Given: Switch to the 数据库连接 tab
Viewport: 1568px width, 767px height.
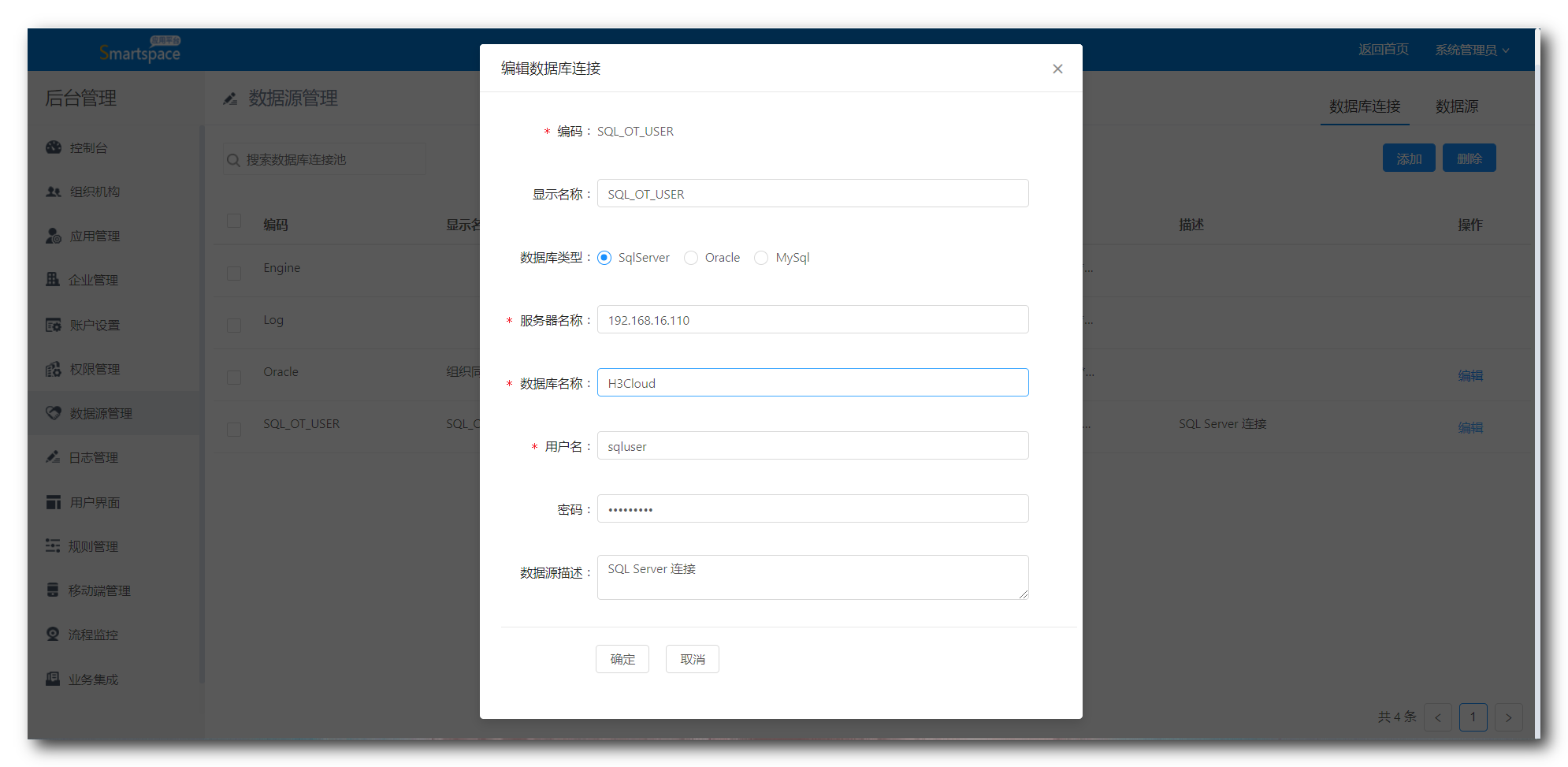Looking at the screenshot, I should 1365,106.
